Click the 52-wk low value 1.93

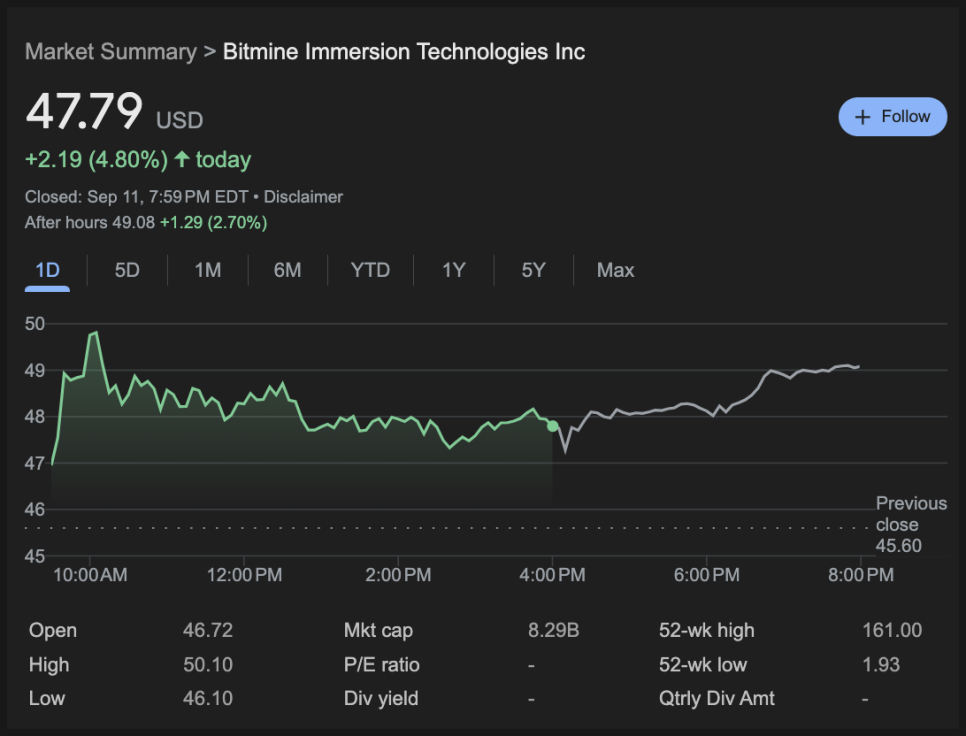click(x=881, y=665)
